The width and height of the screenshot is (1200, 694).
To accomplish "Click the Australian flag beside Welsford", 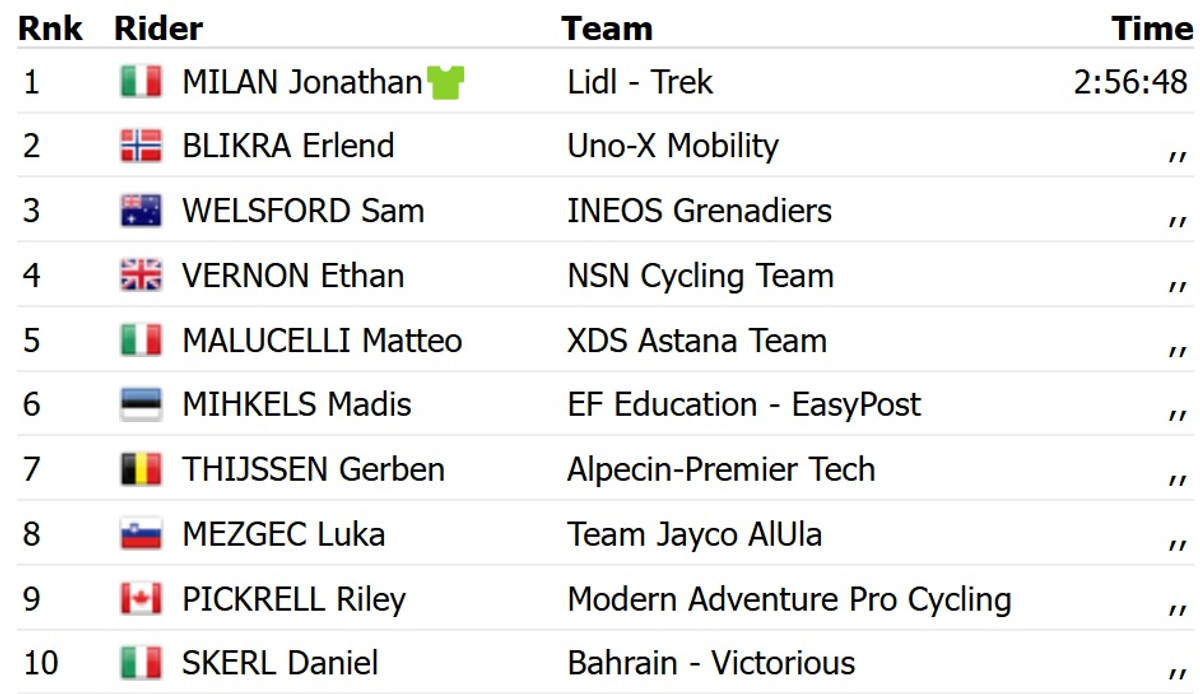I will 141,211.
